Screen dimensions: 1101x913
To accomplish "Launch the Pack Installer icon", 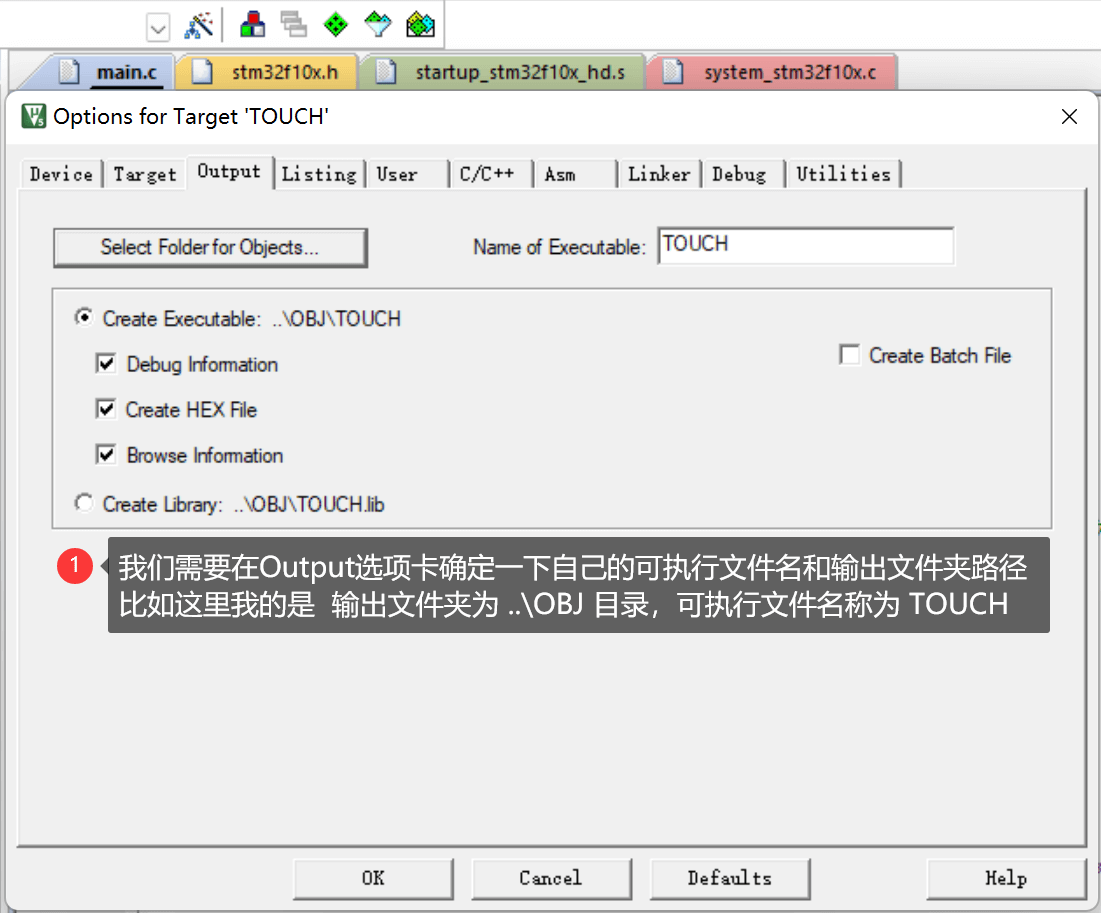I will tap(421, 25).
